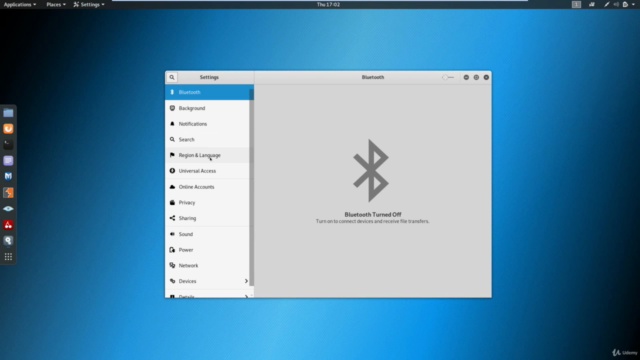The width and height of the screenshot is (640, 360).
Task: Launch the blue eye icon in dock
Action: click(x=8, y=209)
